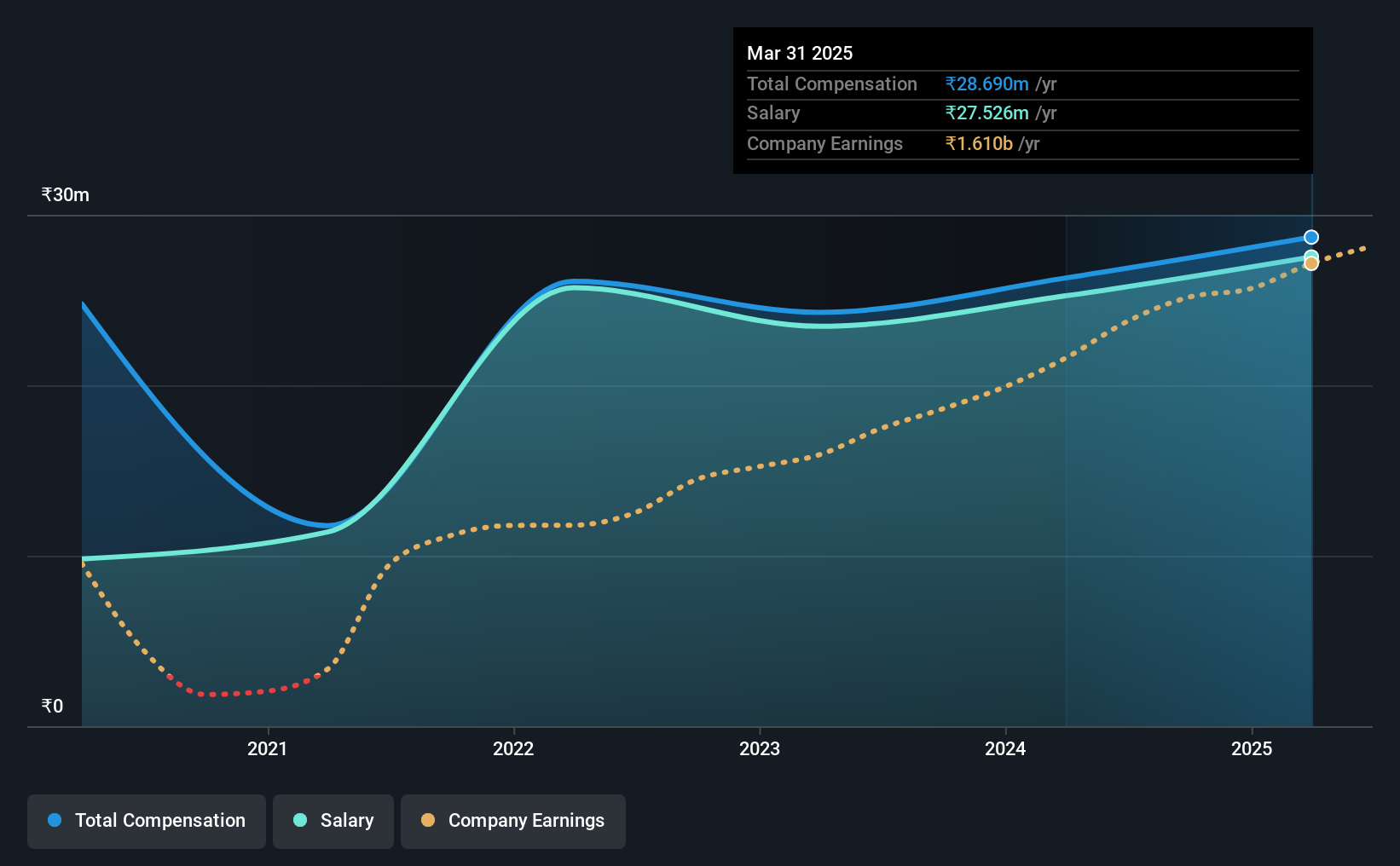Image resolution: width=1400 pixels, height=866 pixels.
Task: Click the Company Earnings tooltip row label
Action: pos(824,143)
